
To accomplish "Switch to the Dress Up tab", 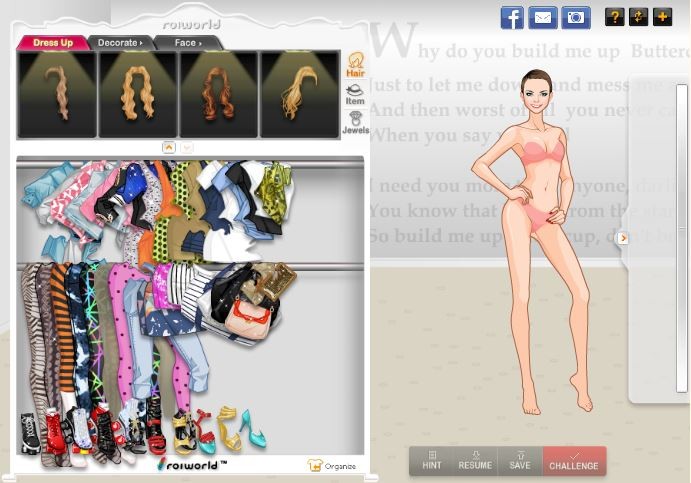I will pos(53,43).
